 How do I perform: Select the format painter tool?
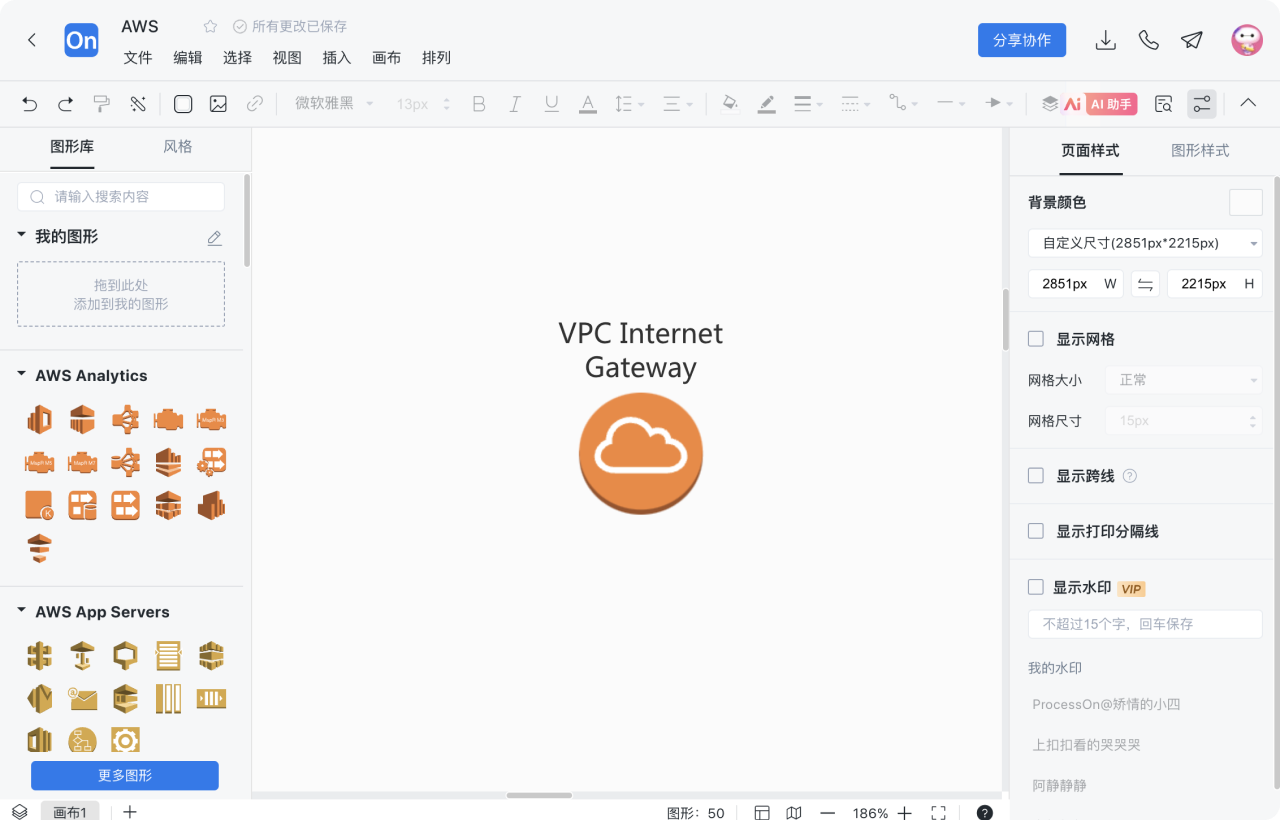101,104
